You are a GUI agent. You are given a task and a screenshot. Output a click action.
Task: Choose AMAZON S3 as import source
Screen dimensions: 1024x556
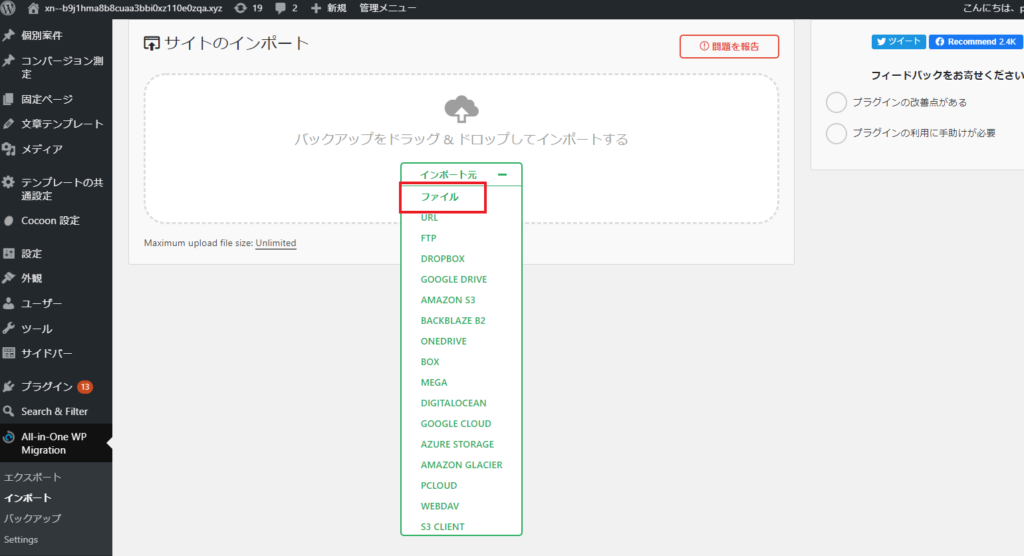coord(448,300)
